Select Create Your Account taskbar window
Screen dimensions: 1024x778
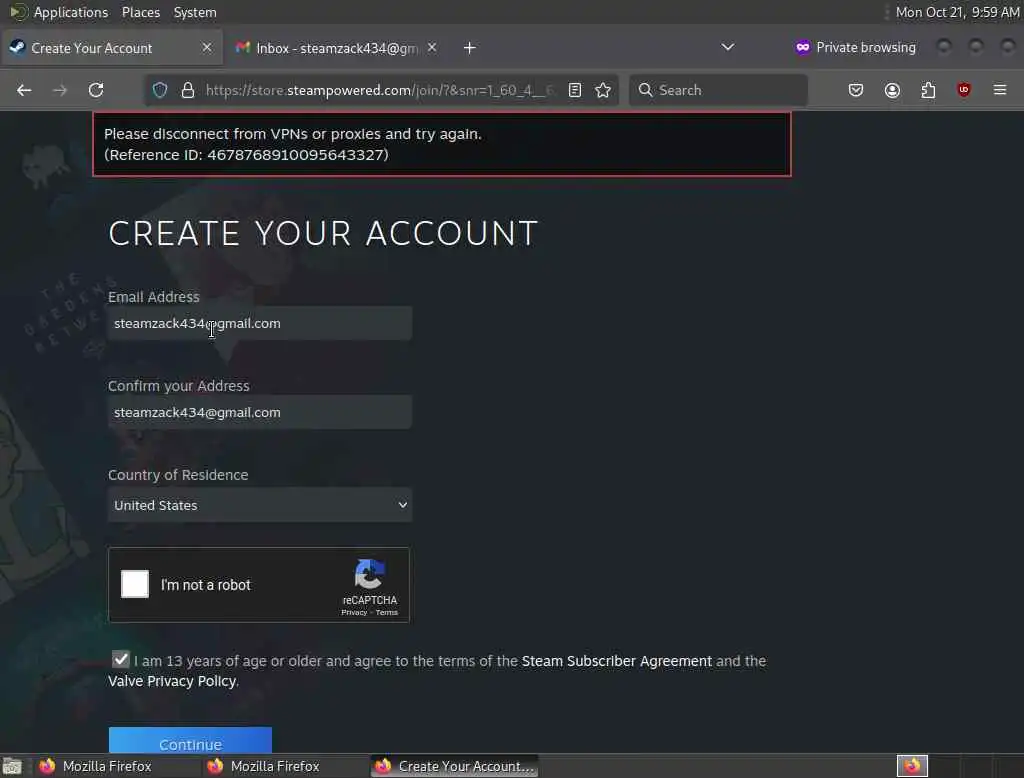(455, 766)
